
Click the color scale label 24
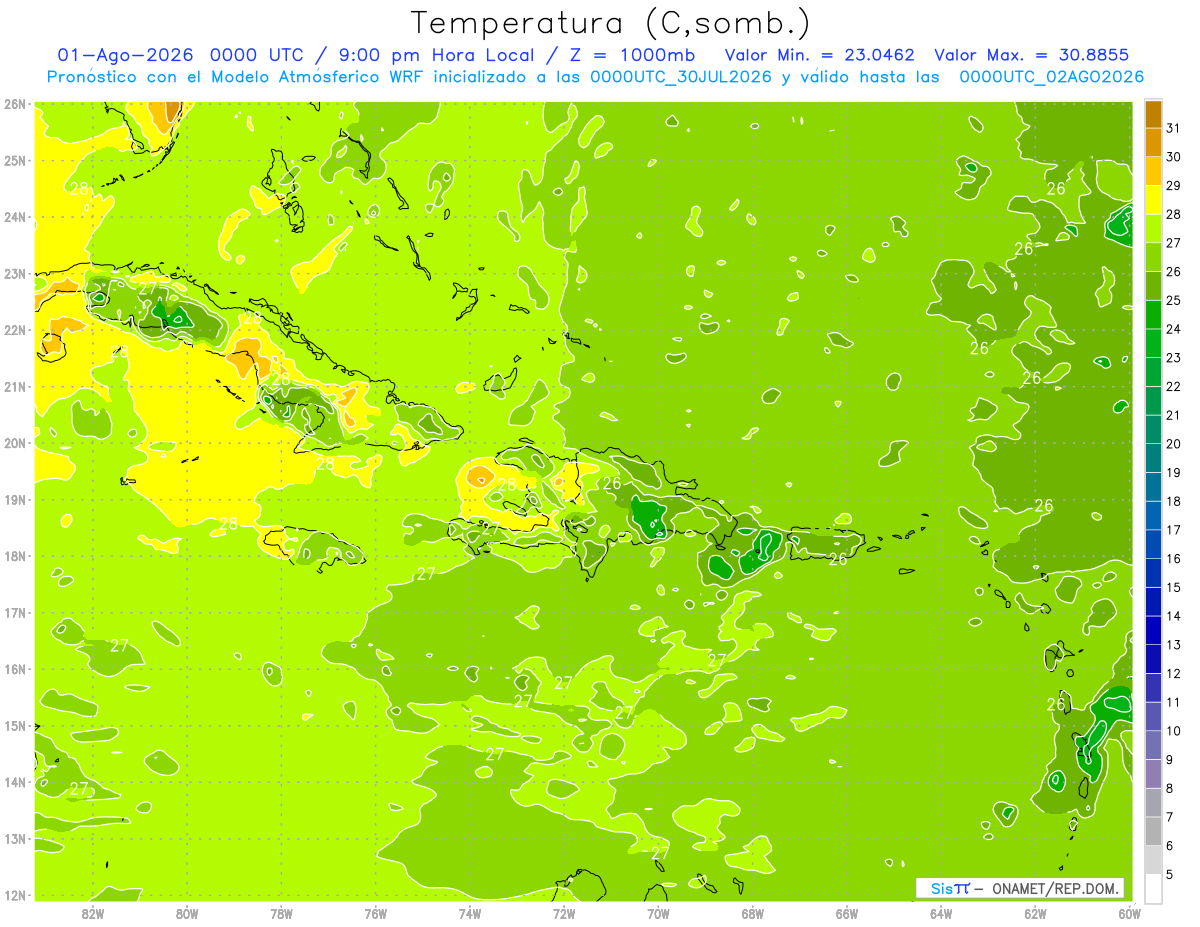tap(1173, 329)
